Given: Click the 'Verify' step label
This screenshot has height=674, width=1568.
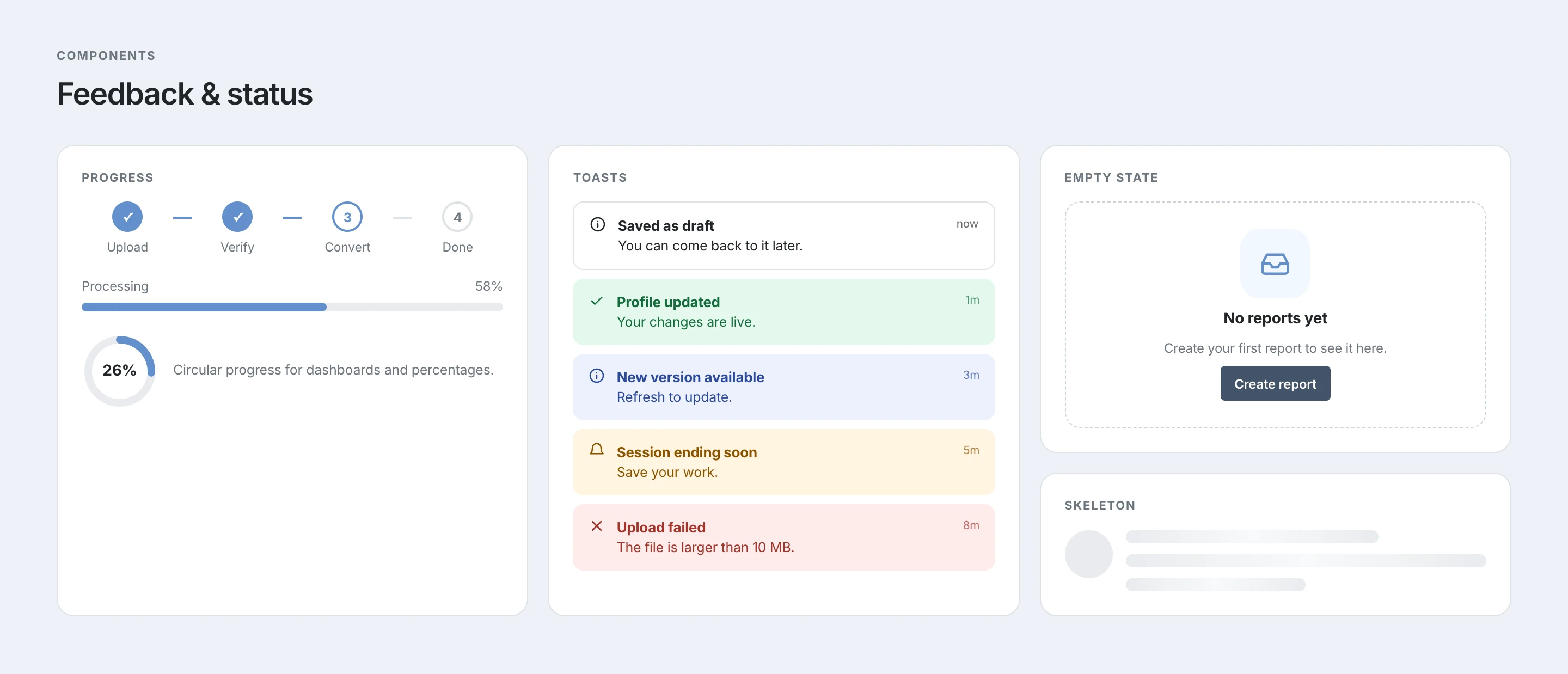Looking at the screenshot, I should [237, 247].
